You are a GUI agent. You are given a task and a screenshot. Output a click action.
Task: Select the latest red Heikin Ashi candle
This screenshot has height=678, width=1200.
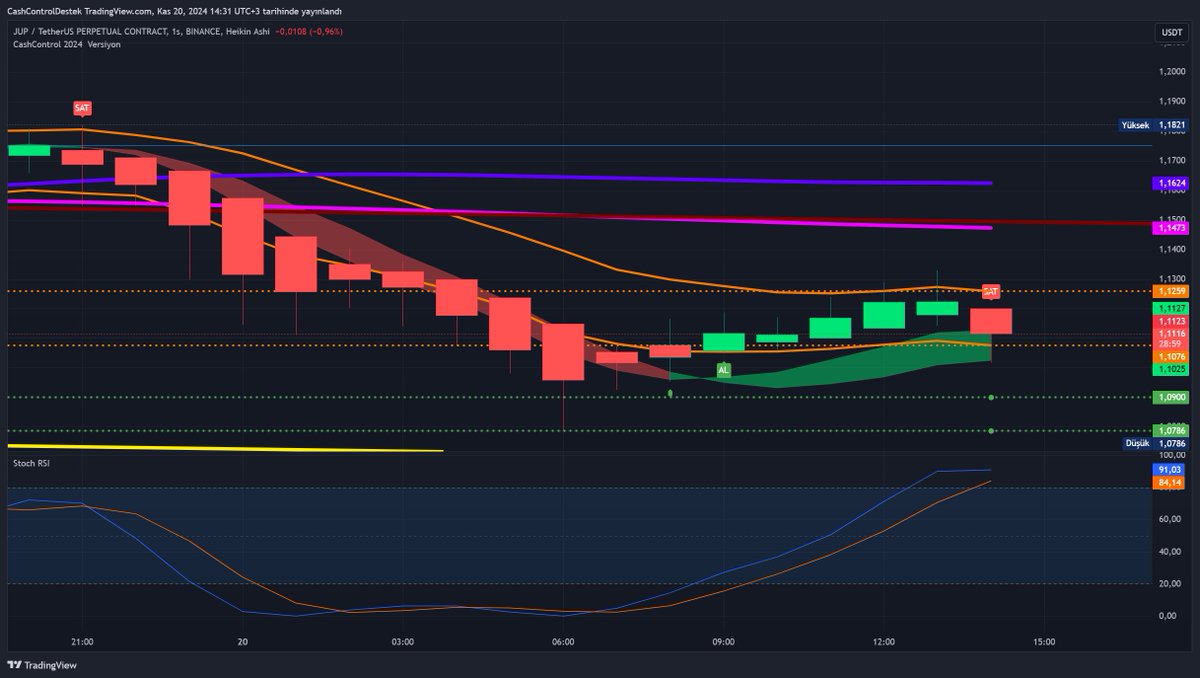[x=991, y=321]
